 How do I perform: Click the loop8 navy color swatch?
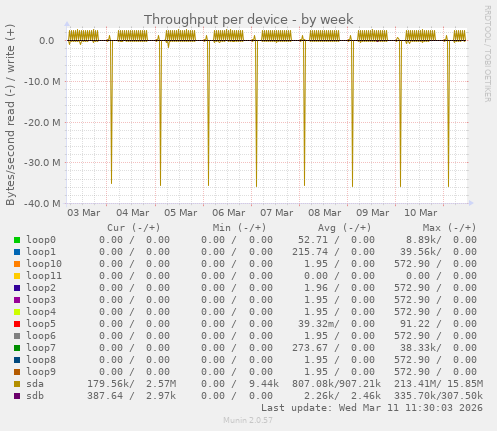click(x=17, y=360)
